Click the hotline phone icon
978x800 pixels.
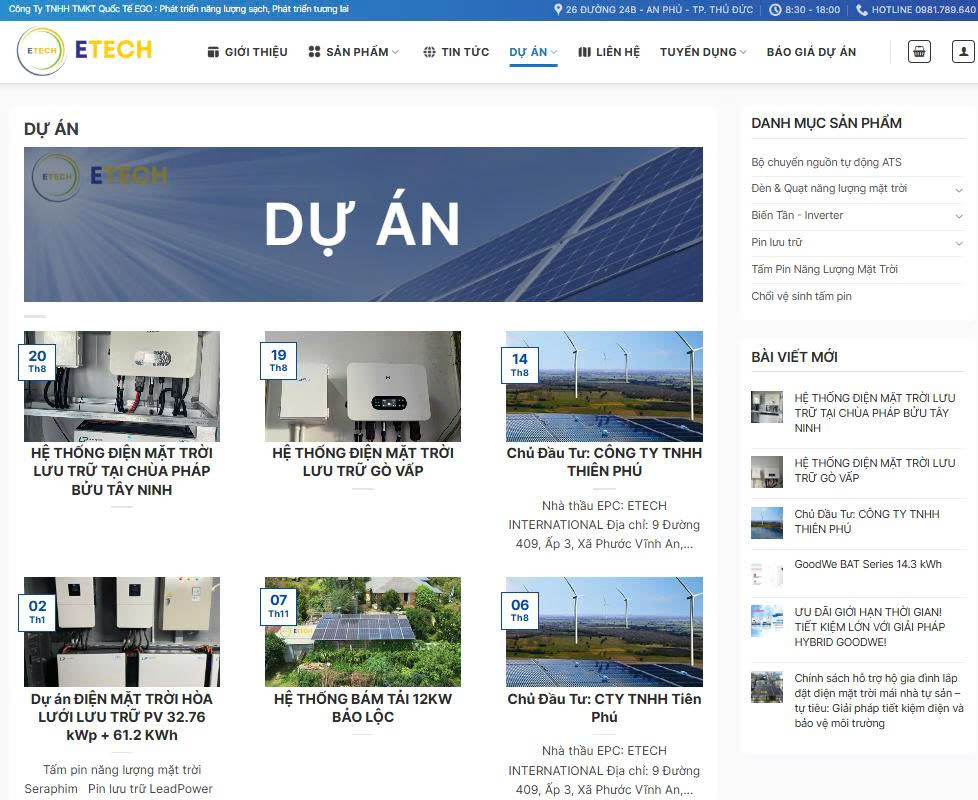pos(862,10)
